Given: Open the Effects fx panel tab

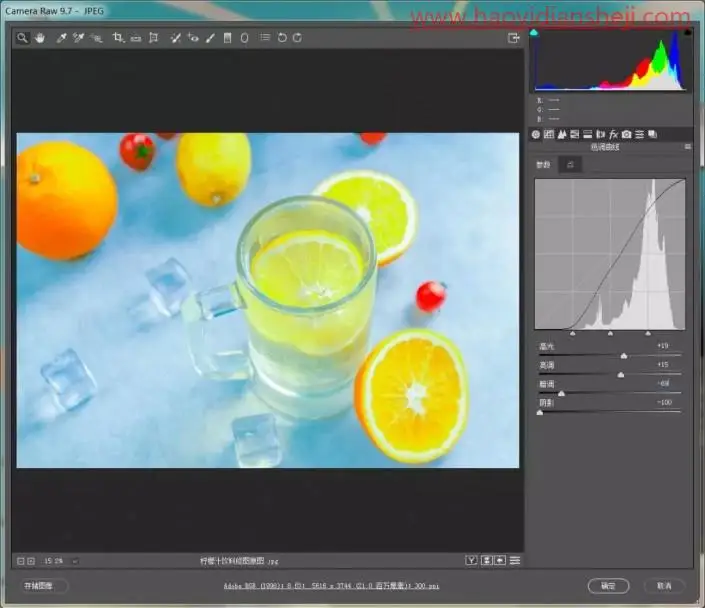Looking at the screenshot, I should 613,134.
